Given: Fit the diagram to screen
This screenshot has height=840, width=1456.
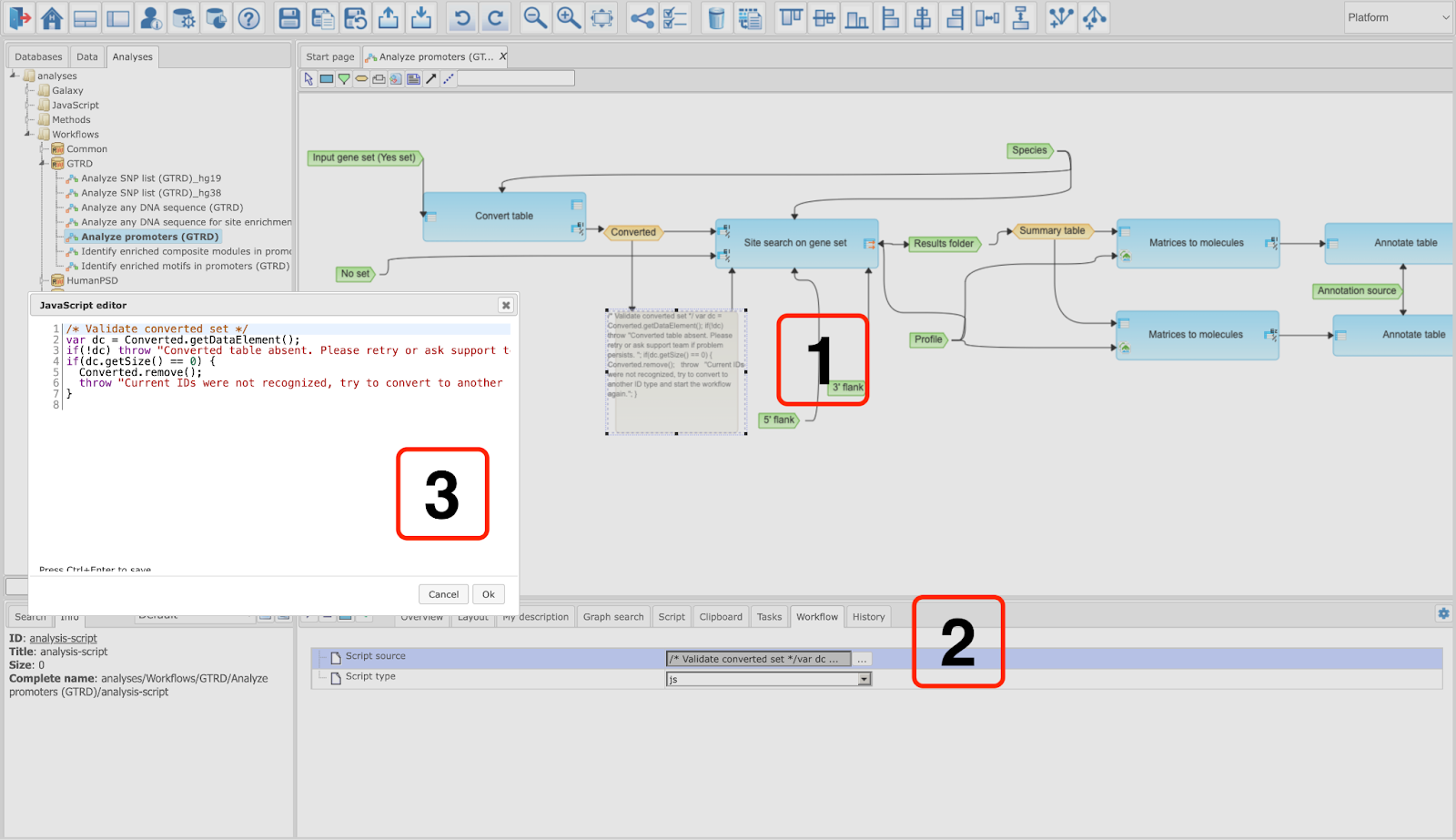Looking at the screenshot, I should point(602,17).
